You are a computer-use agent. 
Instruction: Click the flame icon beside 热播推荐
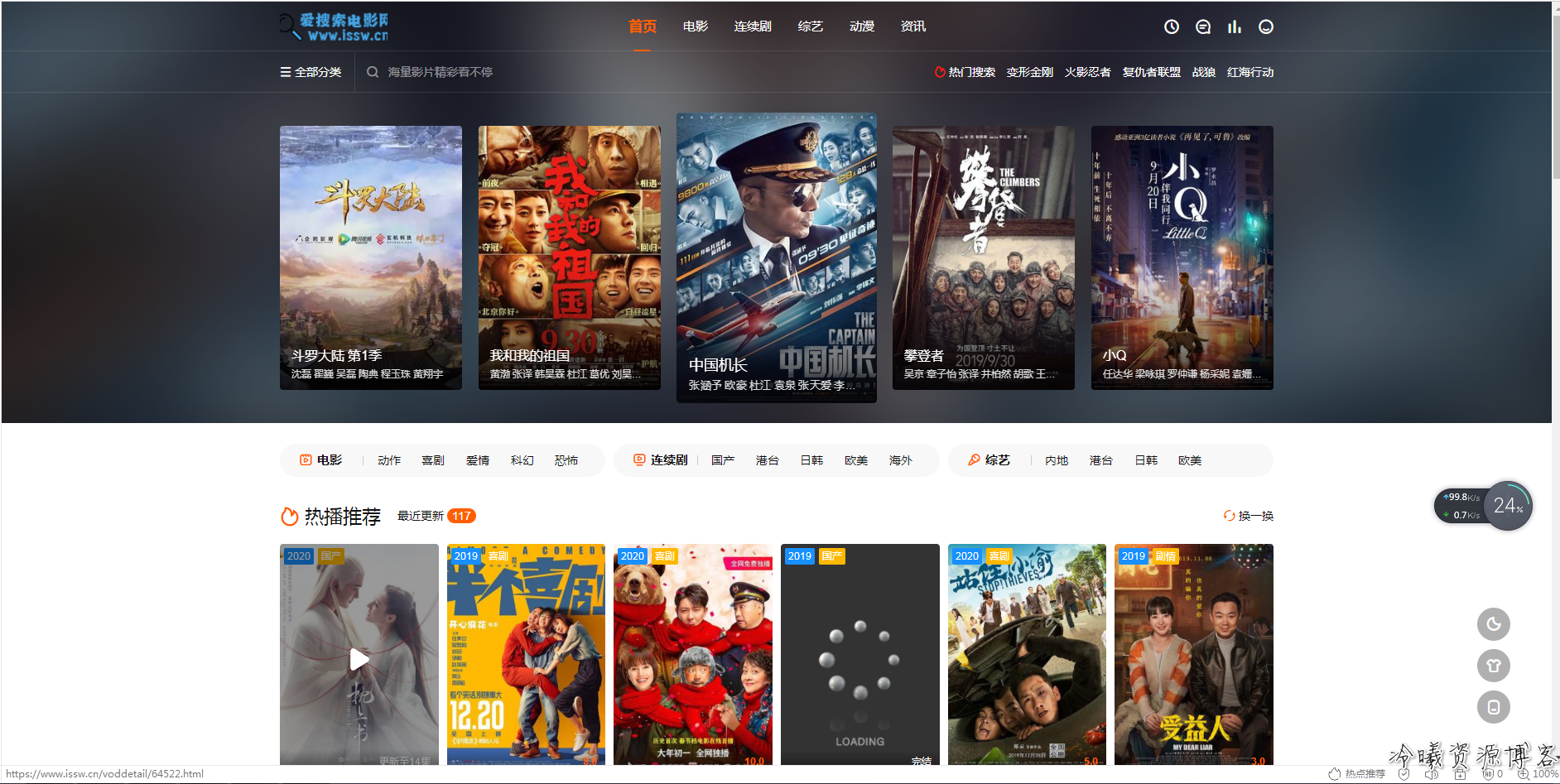289,517
